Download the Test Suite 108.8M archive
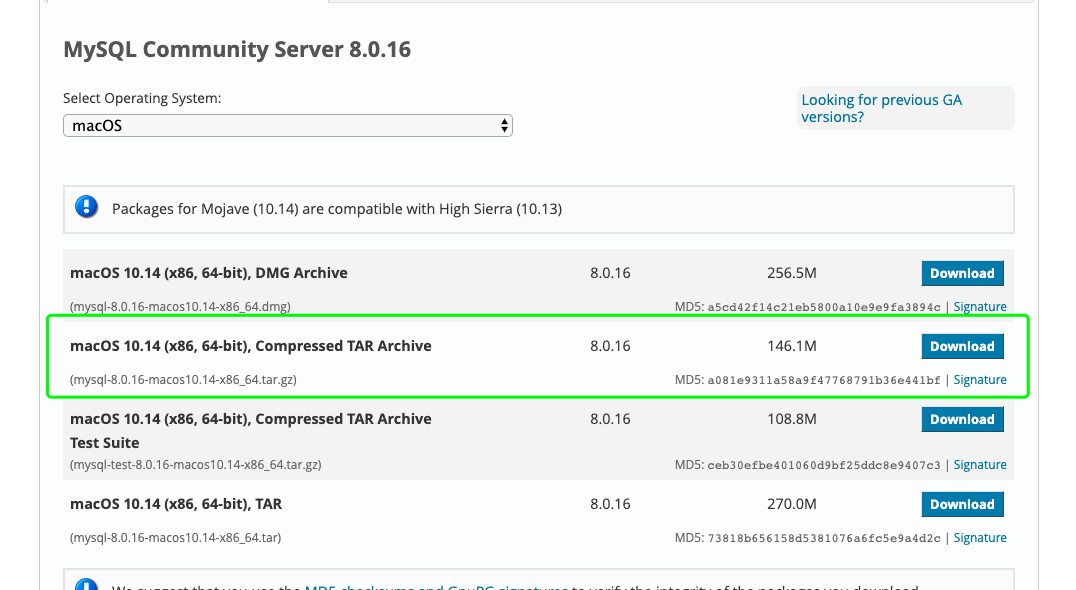The width and height of the screenshot is (1076, 590). [962, 419]
